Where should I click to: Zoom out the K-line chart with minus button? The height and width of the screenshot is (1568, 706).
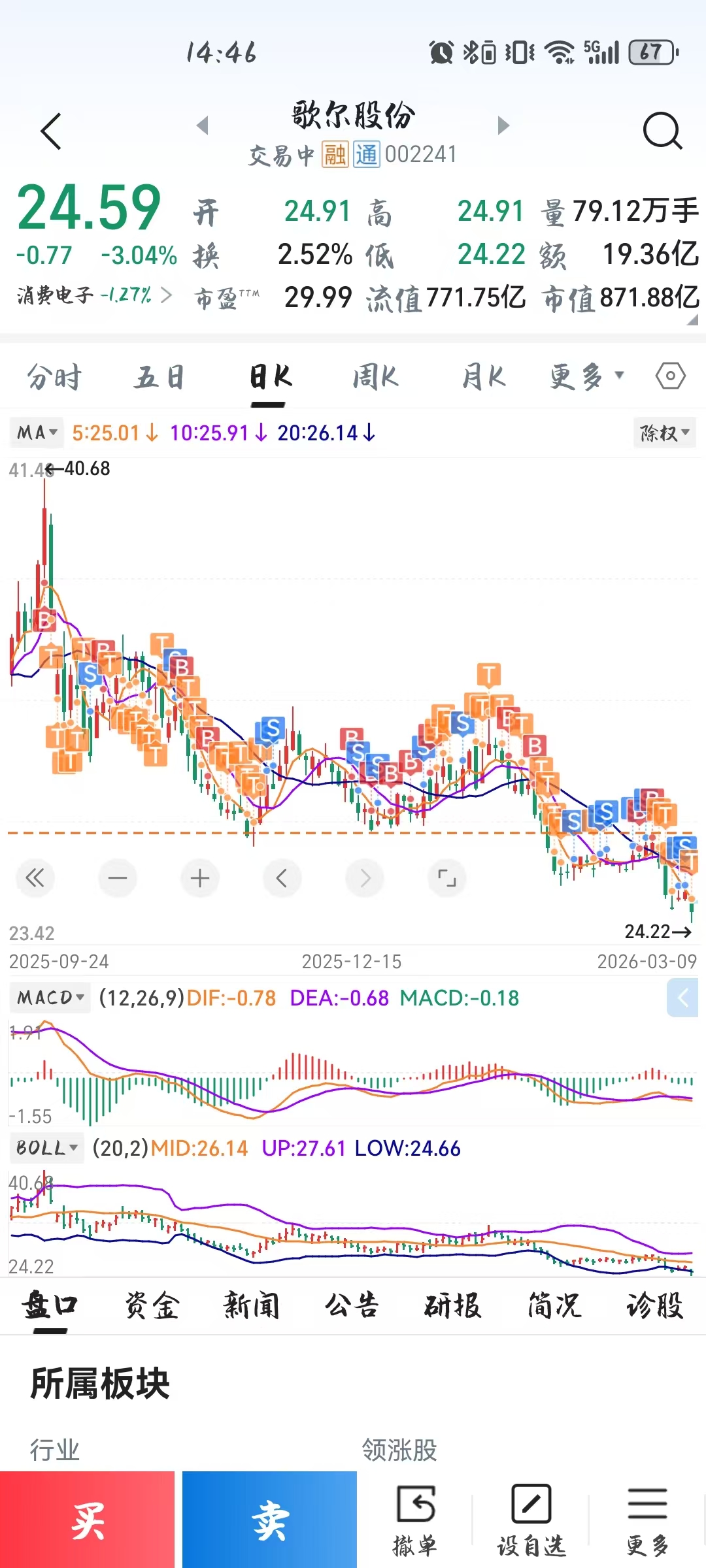click(x=118, y=878)
